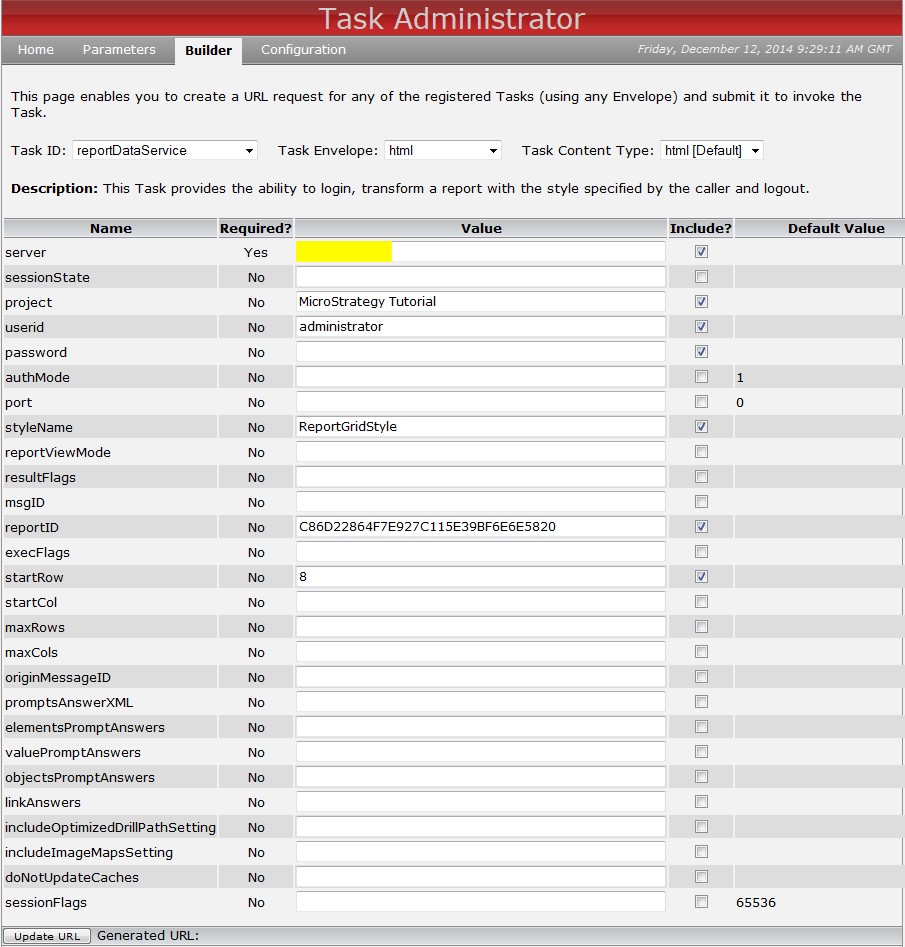Image resolution: width=905 pixels, height=947 pixels.
Task: Select the Builder tab
Action: 208,51
